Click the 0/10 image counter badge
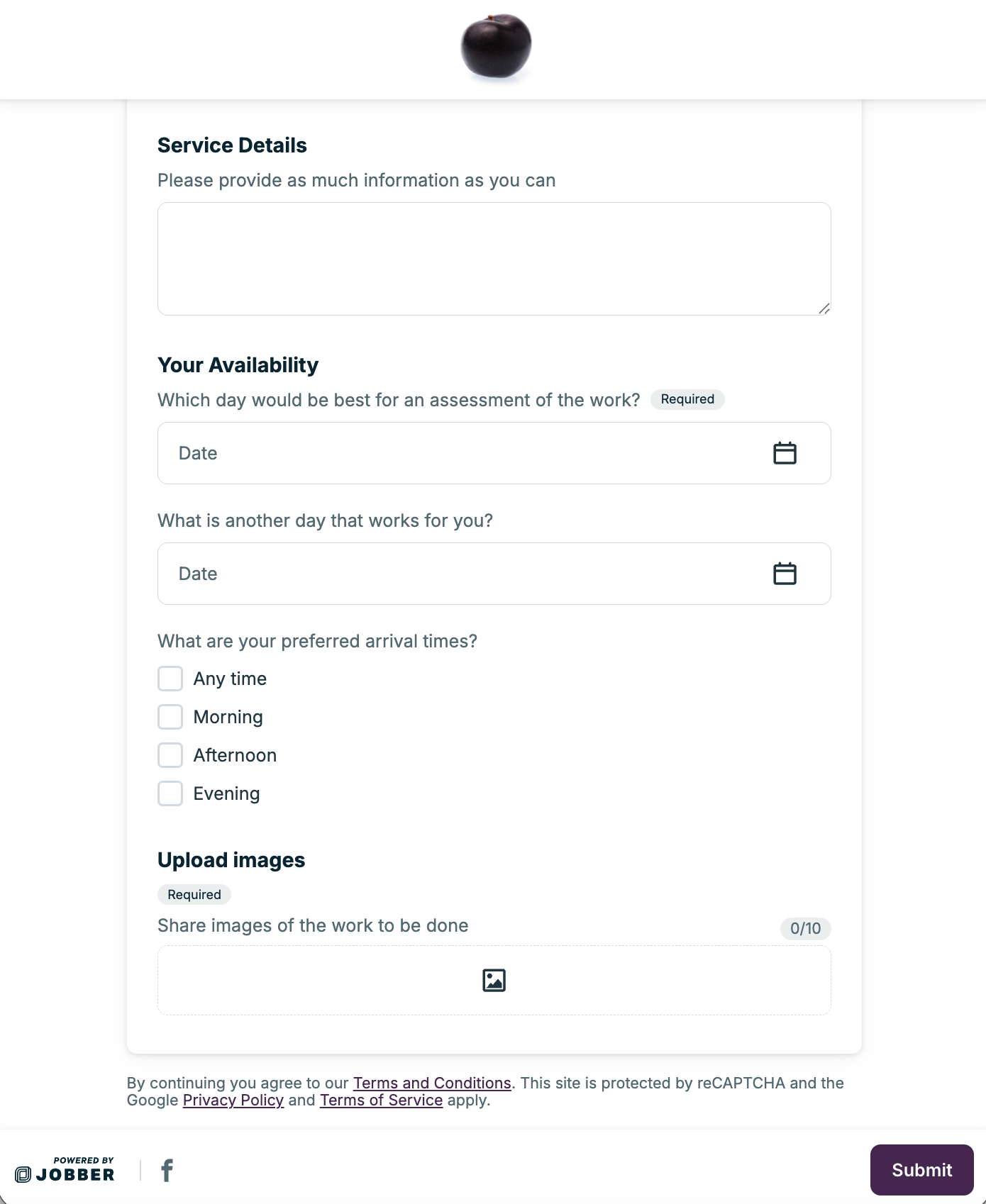 pyautogui.click(x=805, y=928)
